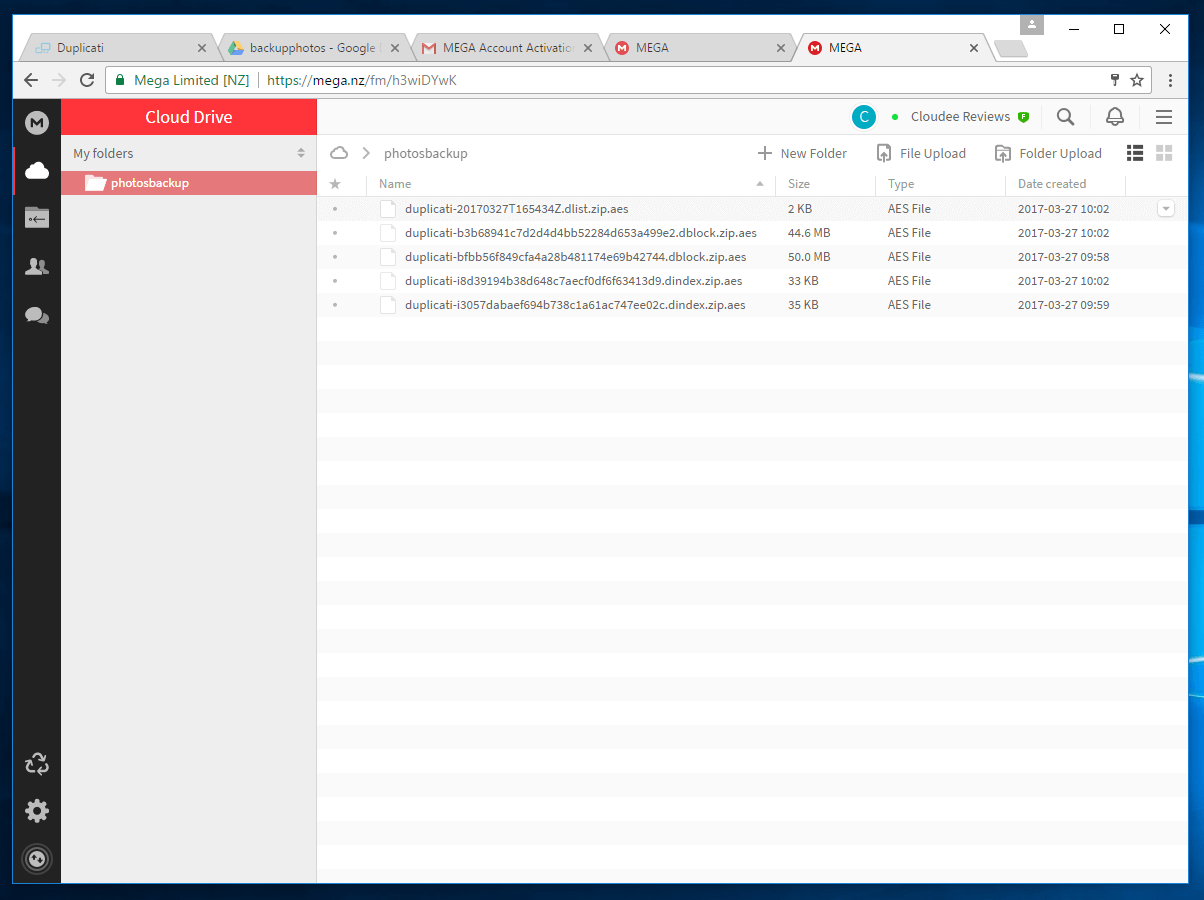Expand the My folders sort arrows
1204x900 pixels.
(301, 153)
